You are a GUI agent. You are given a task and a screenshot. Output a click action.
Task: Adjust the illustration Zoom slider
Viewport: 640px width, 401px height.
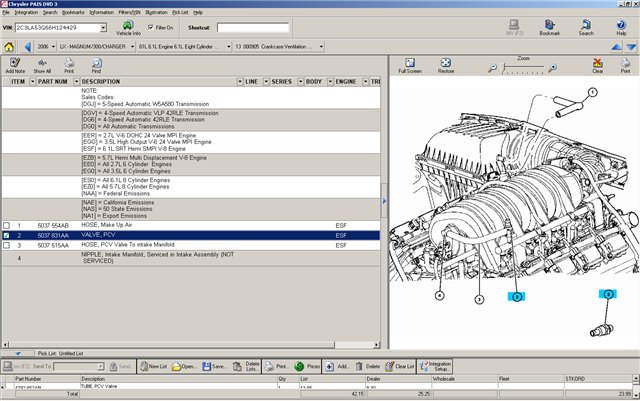click(524, 68)
